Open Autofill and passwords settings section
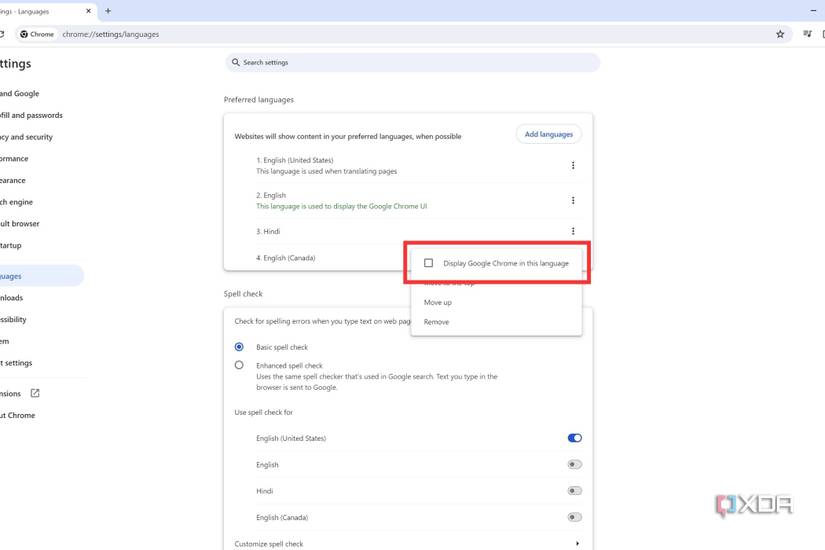 [x=31, y=115]
